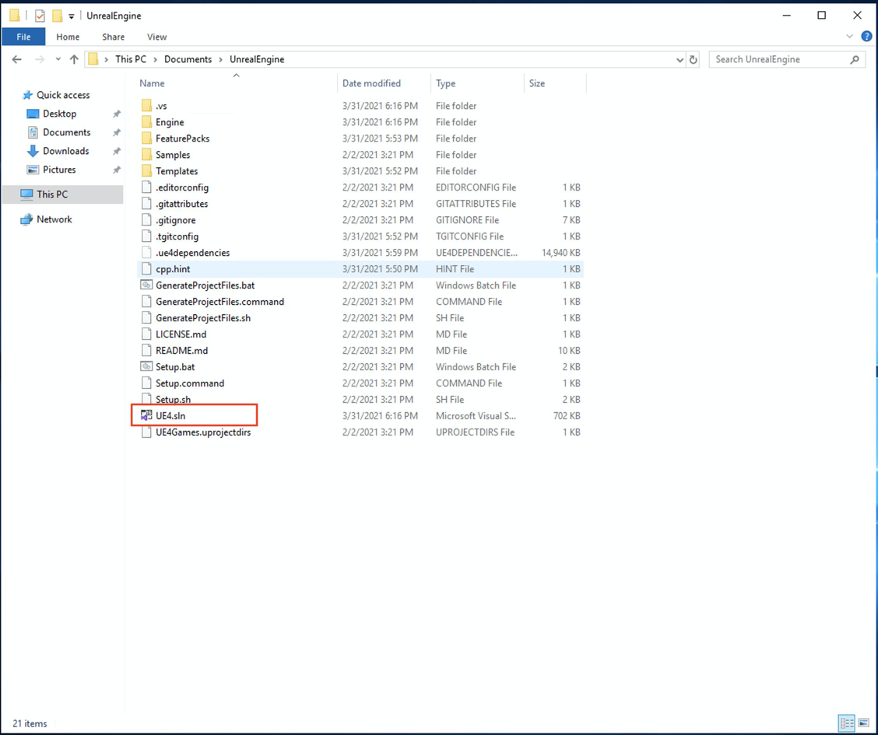Open the Engine folder

(174, 121)
